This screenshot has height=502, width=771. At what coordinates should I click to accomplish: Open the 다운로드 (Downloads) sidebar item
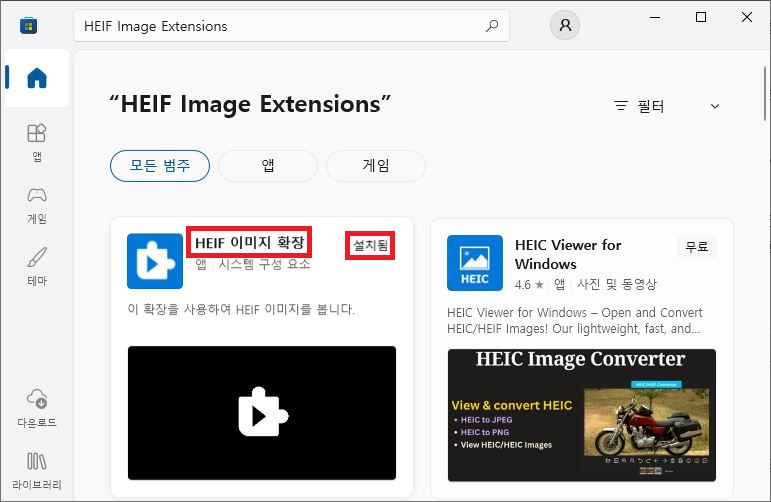(37, 408)
